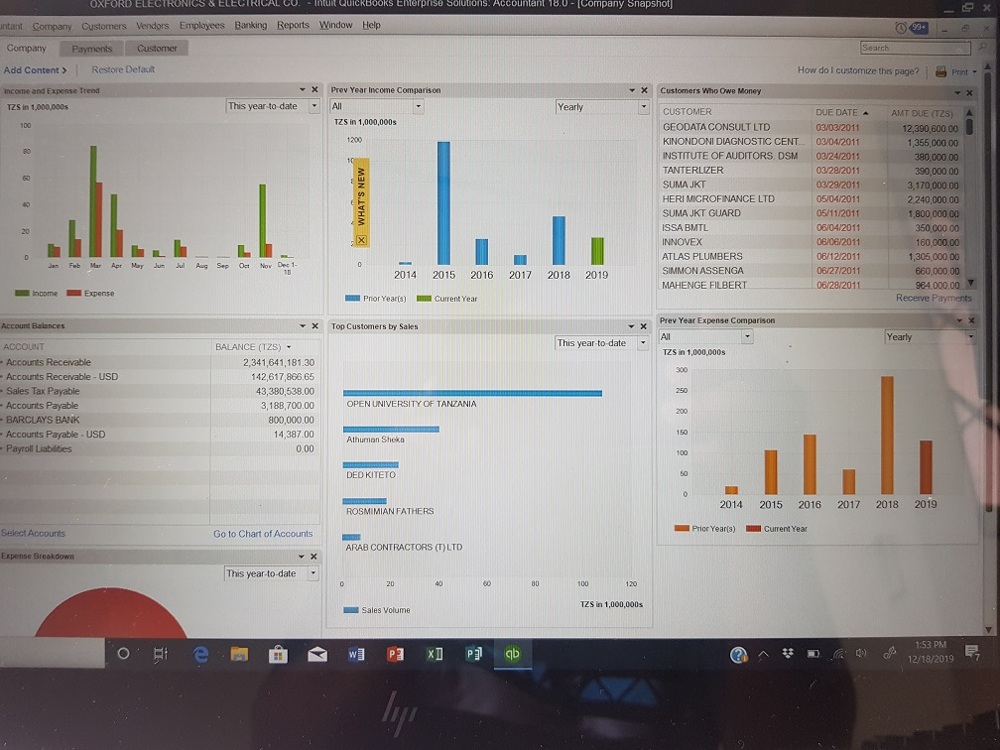Open the reminders clock icon with 99+ badge
Viewport: 1000px width, 750px height.
click(911, 28)
